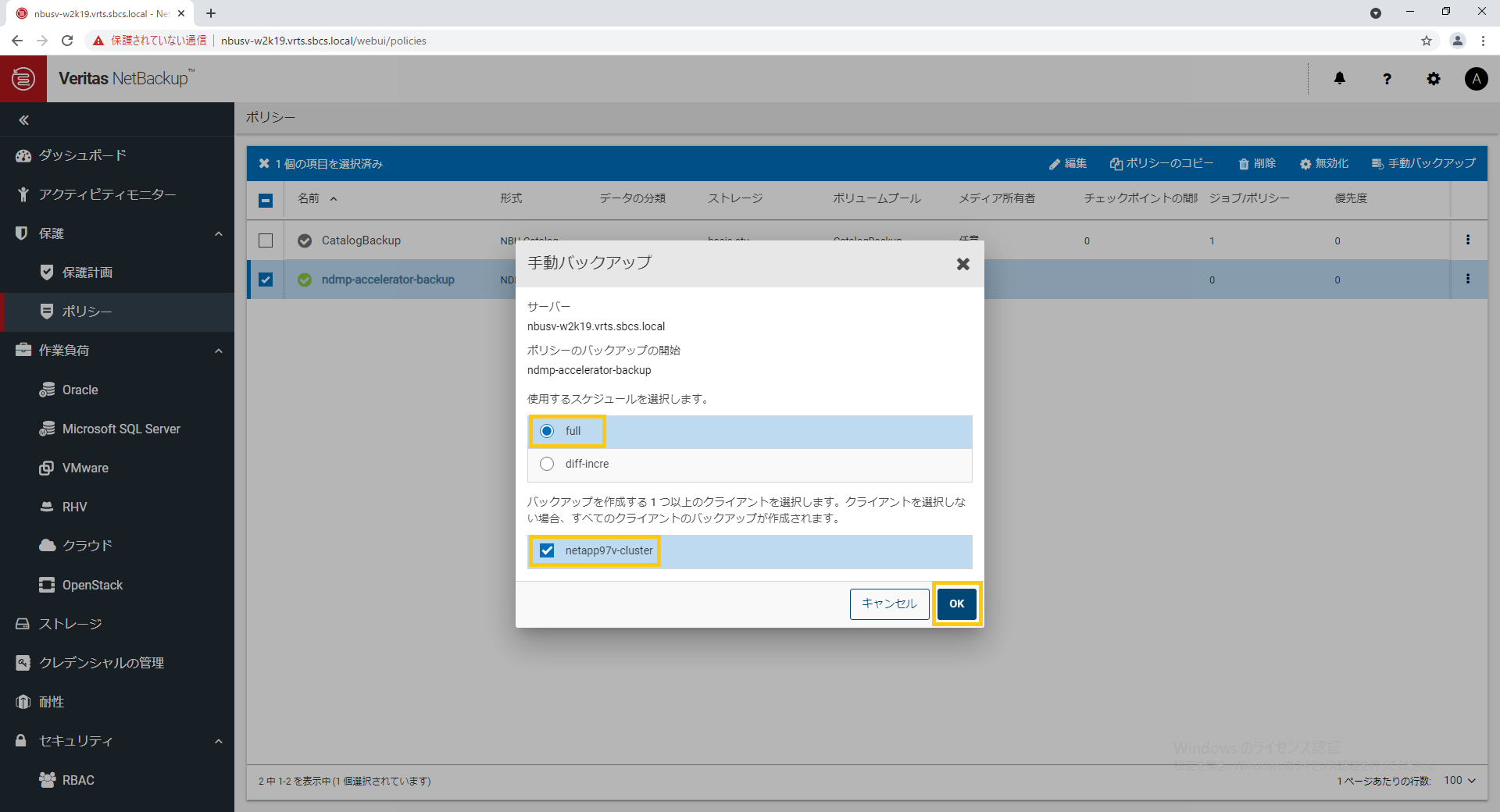Click the クレデンシャルの管理 icon
This screenshot has height=812, width=1500.
coord(23,663)
